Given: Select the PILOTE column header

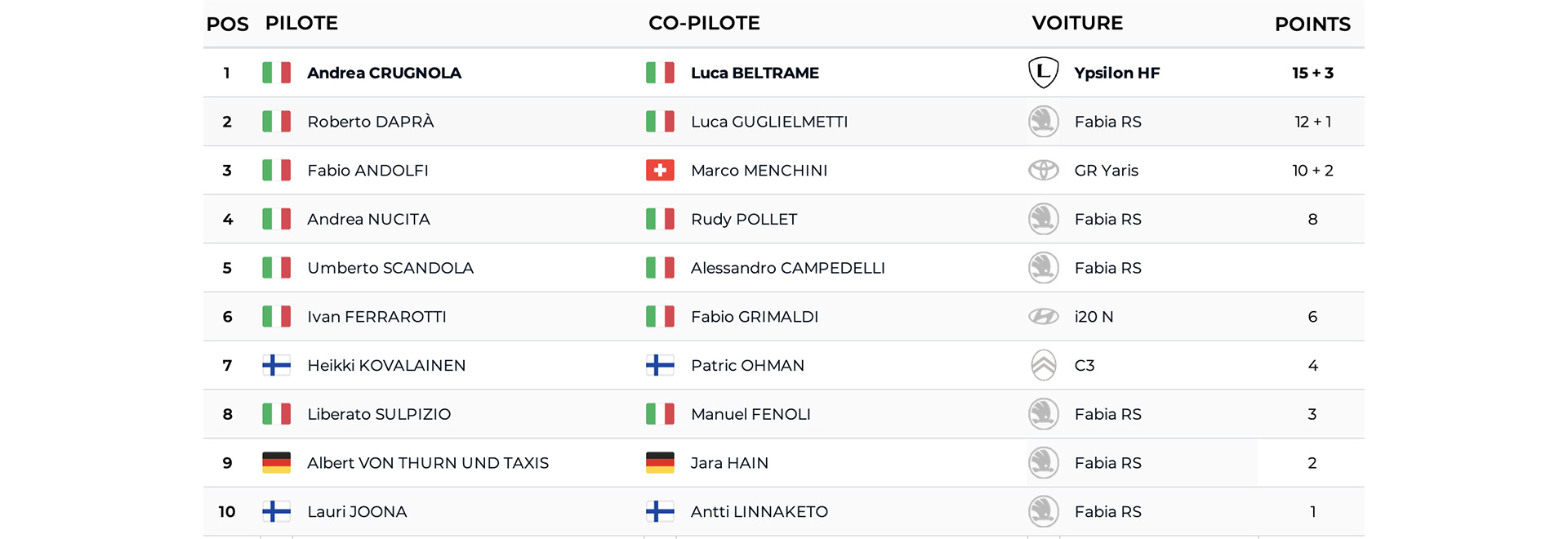Looking at the screenshot, I should coord(301,23).
